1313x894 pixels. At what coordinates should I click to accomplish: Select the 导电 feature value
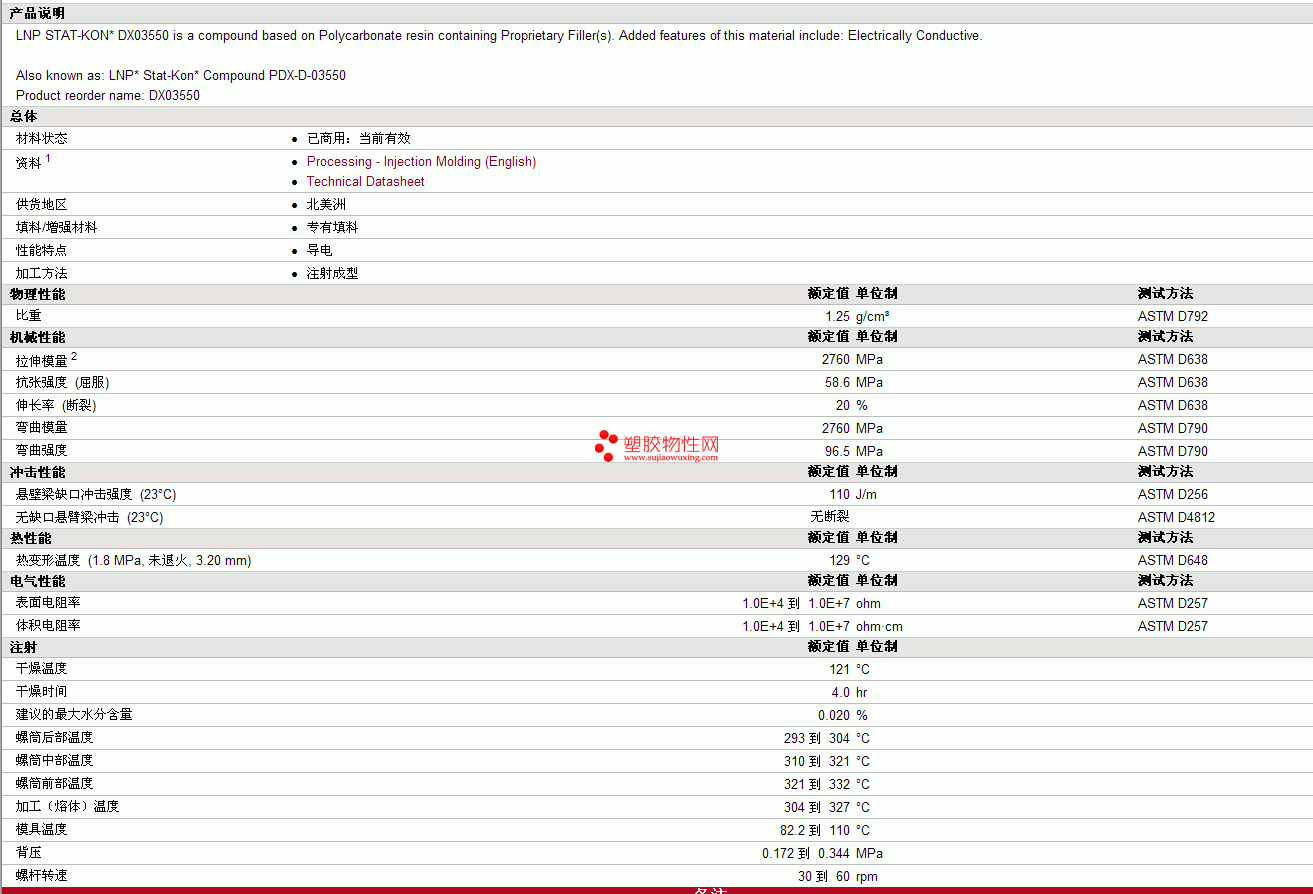tap(319, 250)
